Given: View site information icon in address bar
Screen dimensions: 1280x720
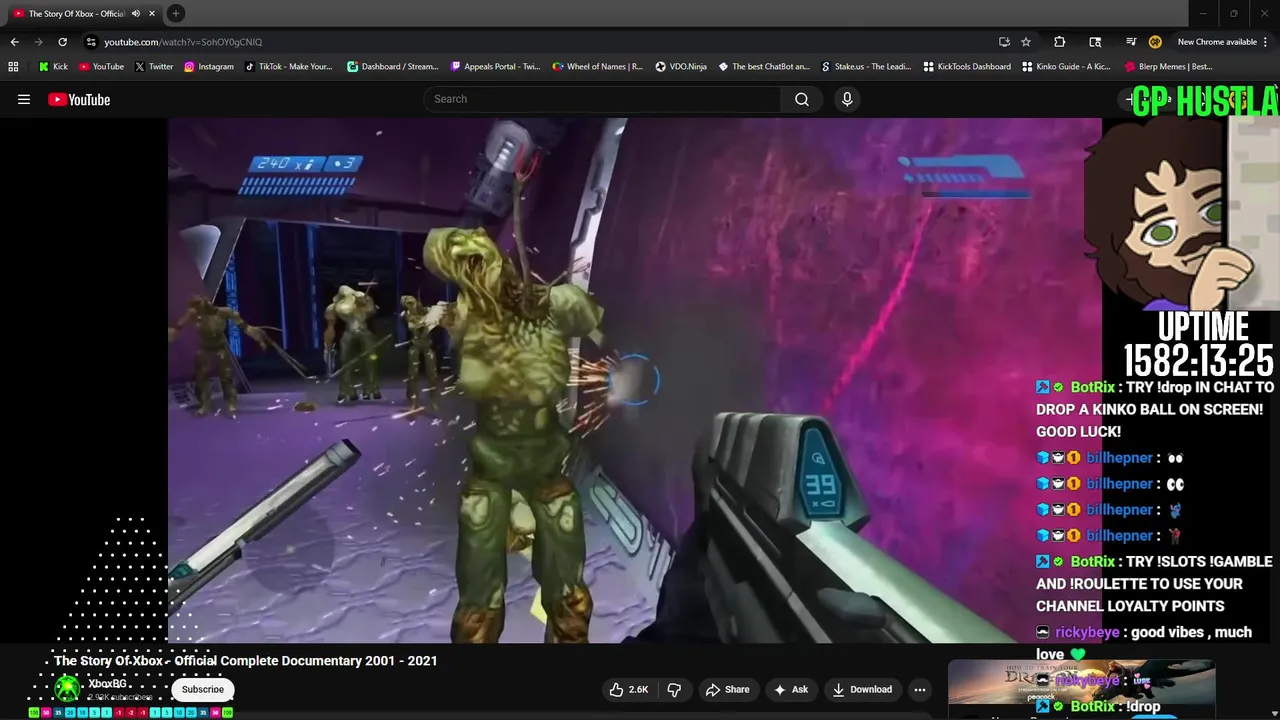Looking at the screenshot, I should 91,42.
